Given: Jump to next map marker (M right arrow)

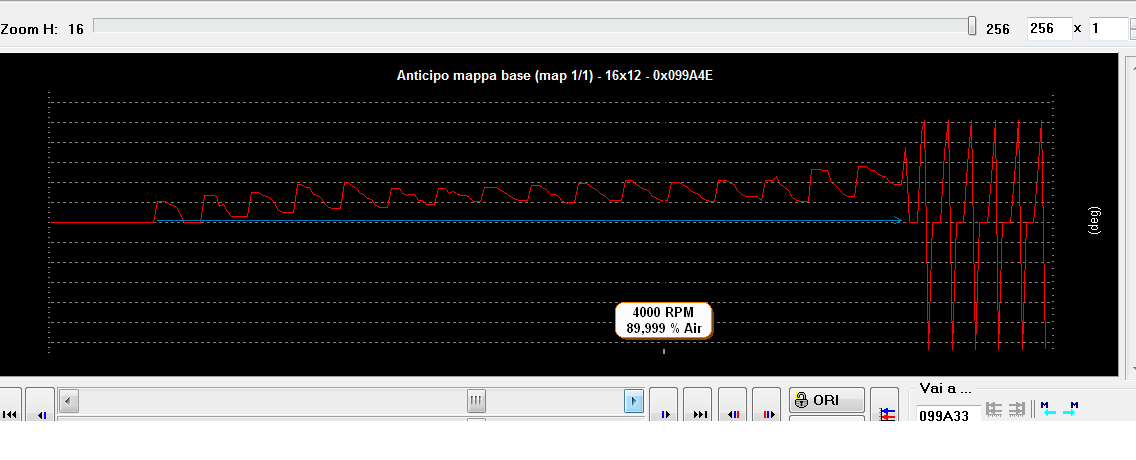Looking at the screenshot, I should (x=1070, y=409).
